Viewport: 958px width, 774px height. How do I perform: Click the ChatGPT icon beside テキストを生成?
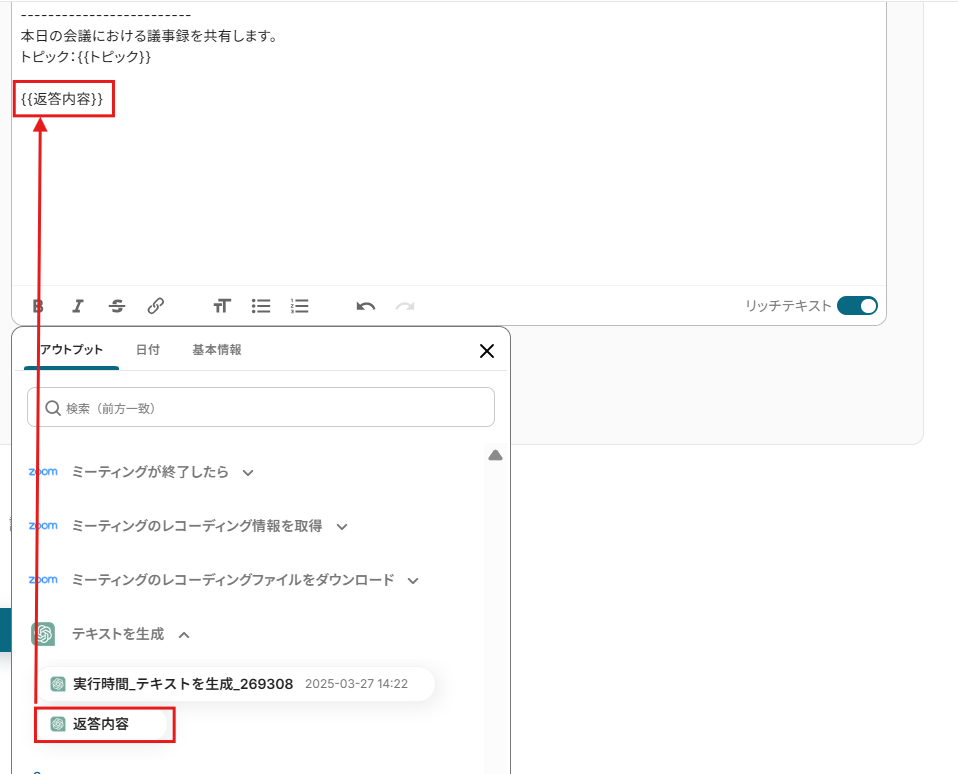43,634
